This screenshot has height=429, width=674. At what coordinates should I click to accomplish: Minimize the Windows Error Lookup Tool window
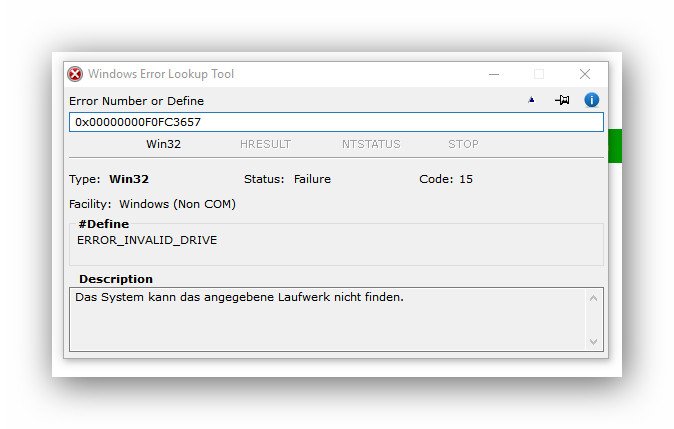[x=494, y=74]
